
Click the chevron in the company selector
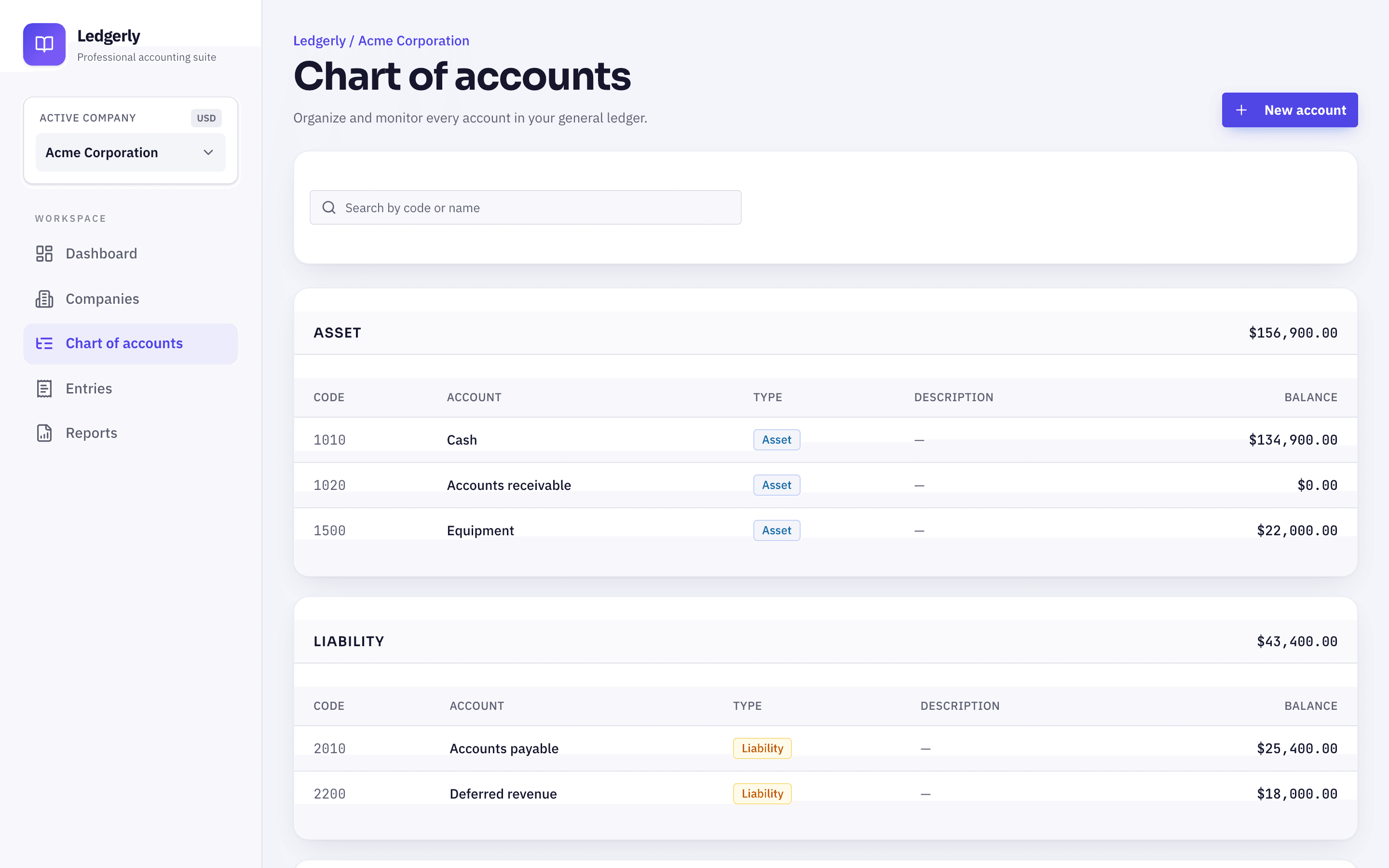[208, 152]
